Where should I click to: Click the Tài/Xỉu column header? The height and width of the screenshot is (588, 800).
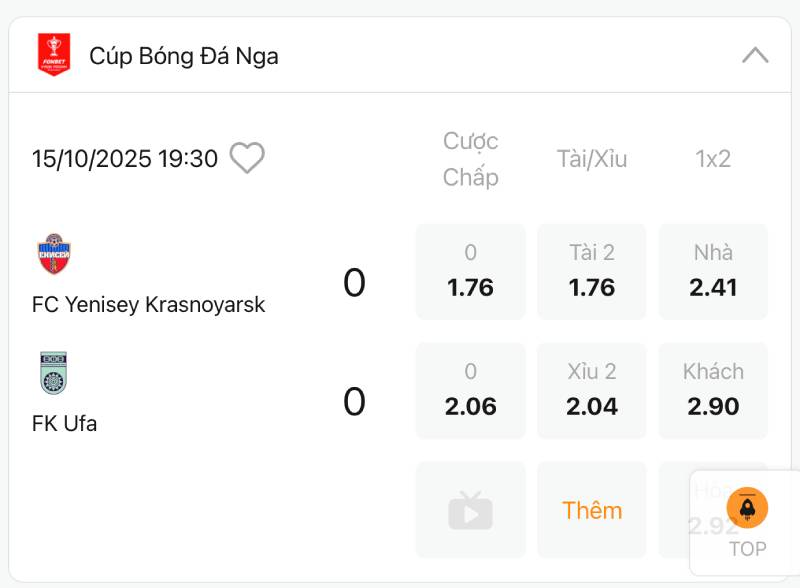coord(592,159)
